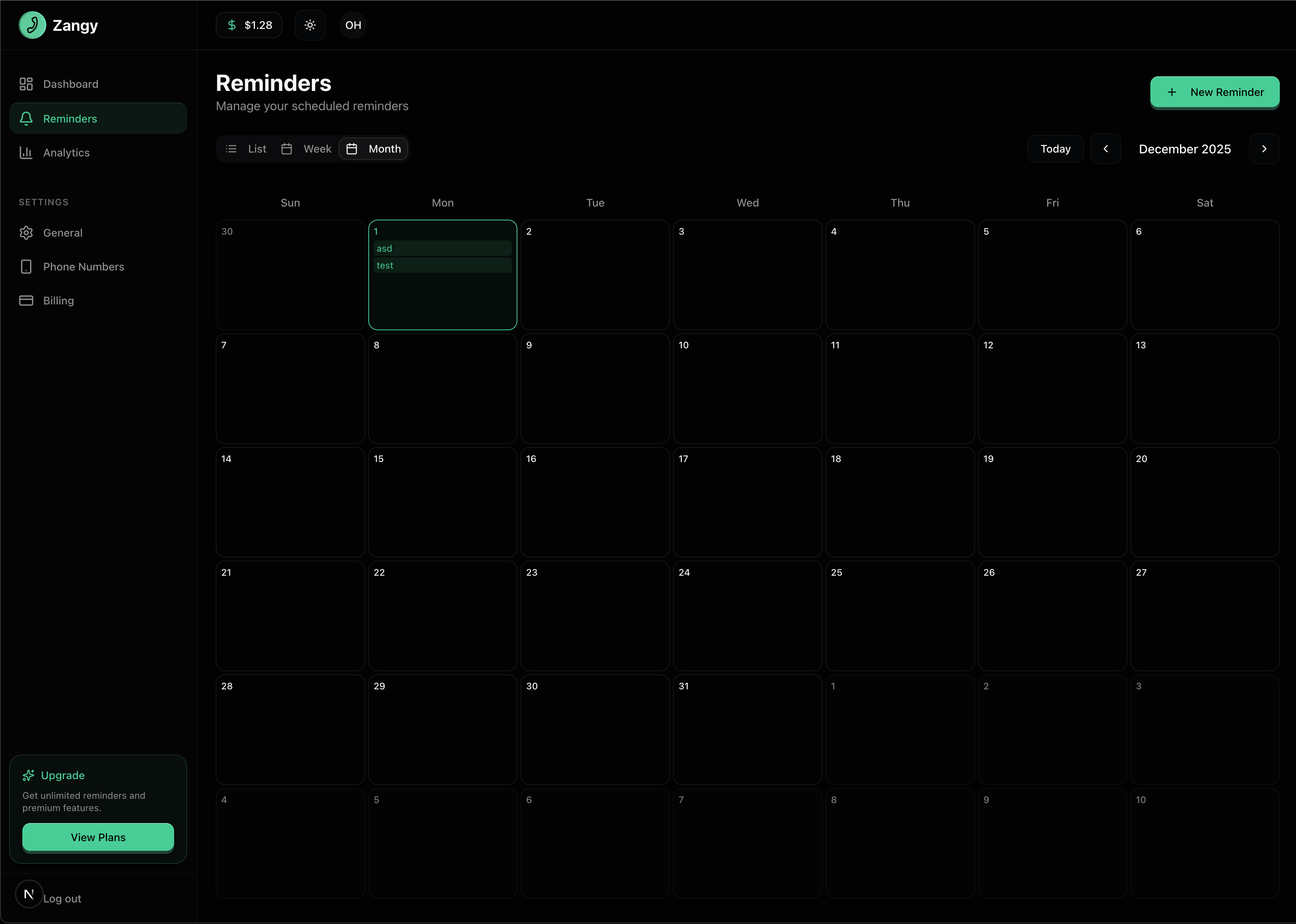This screenshot has width=1296, height=924.
Task: Go to Phone Numbers settings
Action: click(x=83, y=267)
